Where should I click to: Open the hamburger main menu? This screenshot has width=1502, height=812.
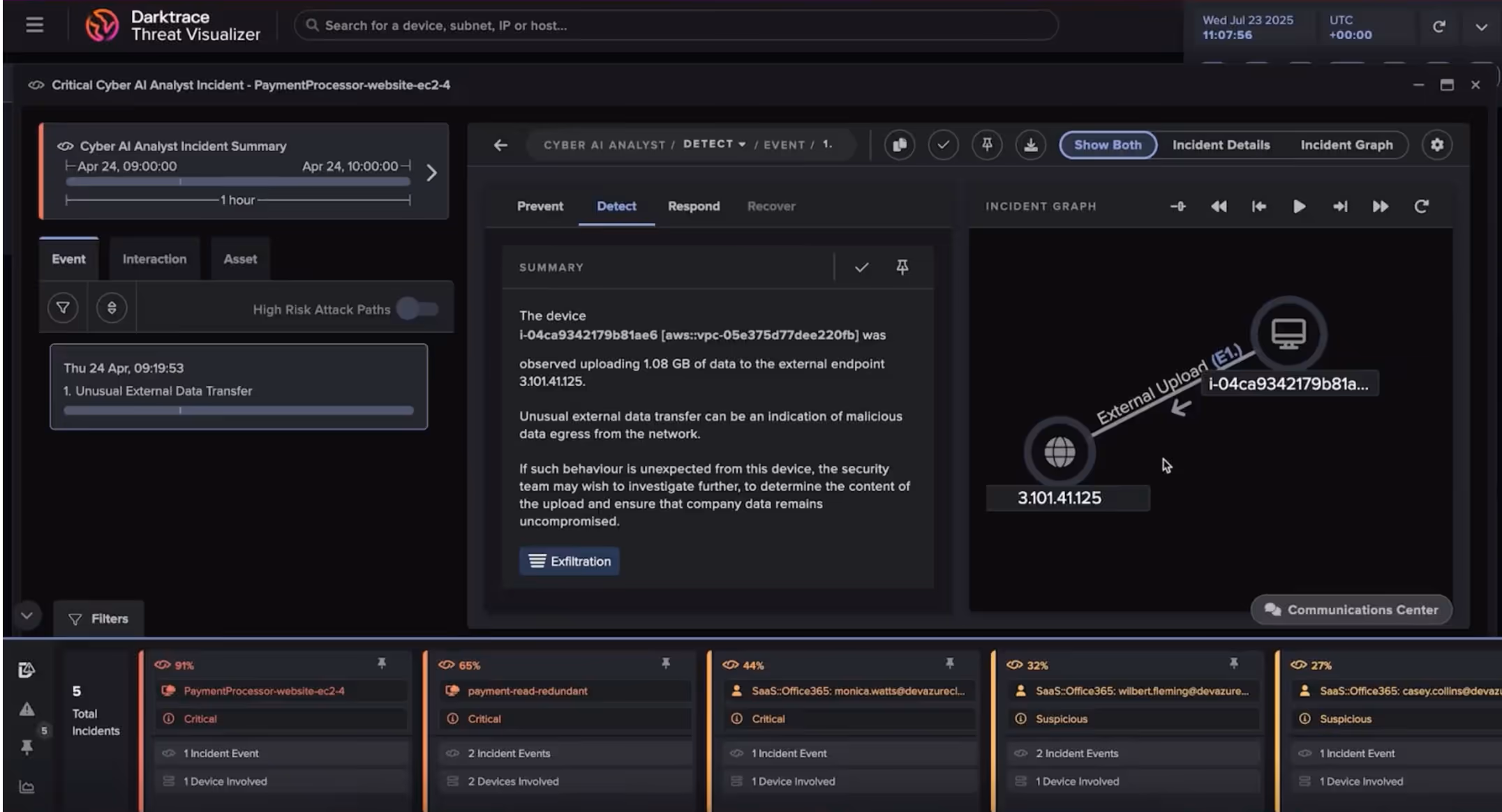(34, 25)
